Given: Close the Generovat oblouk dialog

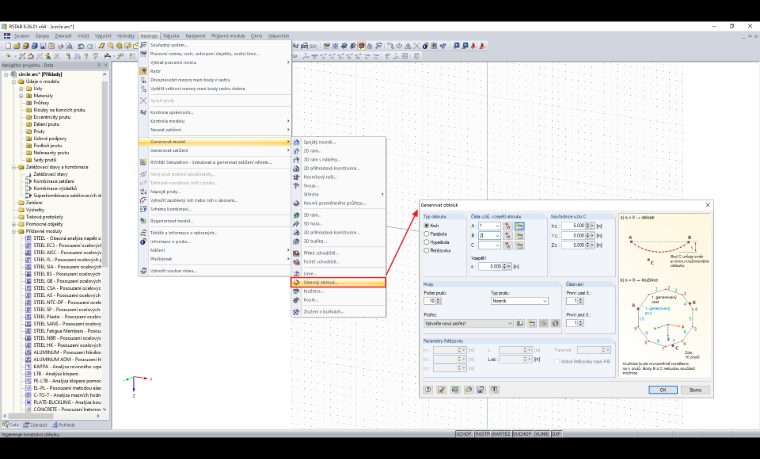Looking at the screenshot, I should point(707,205).
